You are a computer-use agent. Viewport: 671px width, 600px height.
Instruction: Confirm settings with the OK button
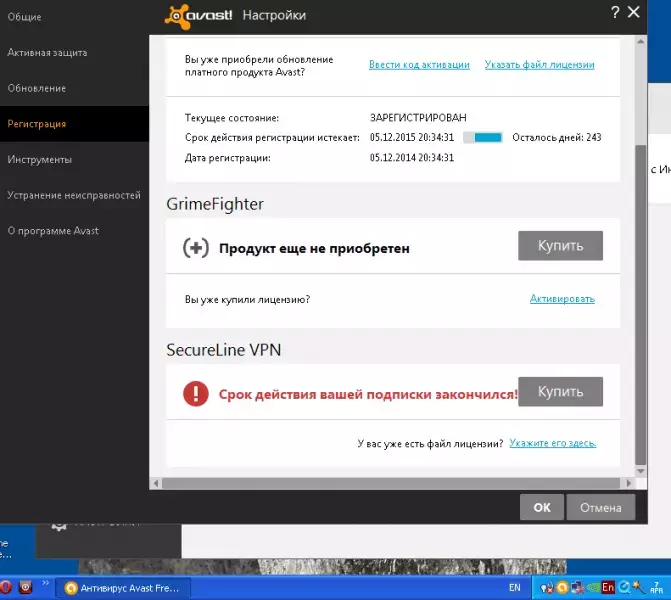542,507
